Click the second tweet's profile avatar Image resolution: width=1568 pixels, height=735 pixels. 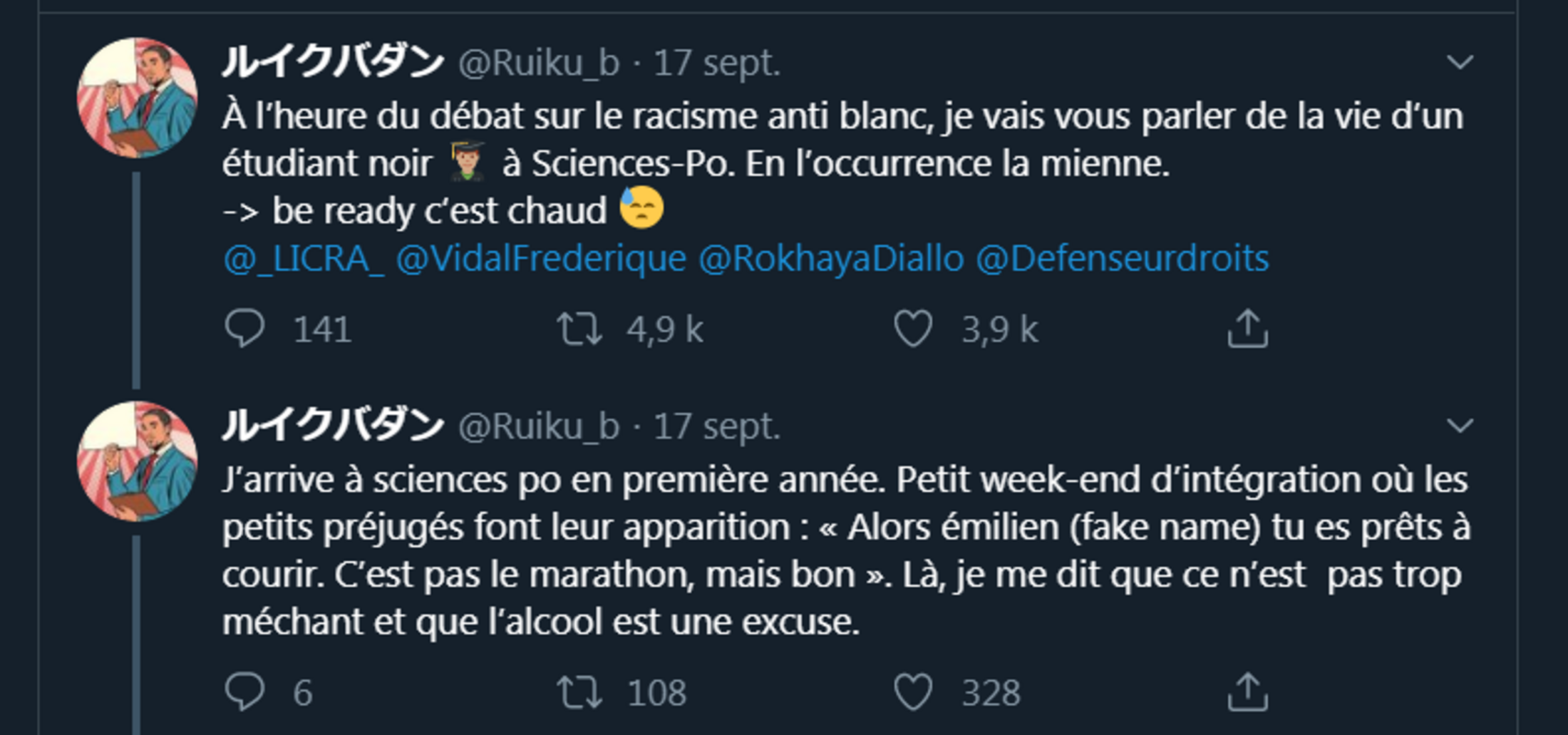(x=138, y=461)
